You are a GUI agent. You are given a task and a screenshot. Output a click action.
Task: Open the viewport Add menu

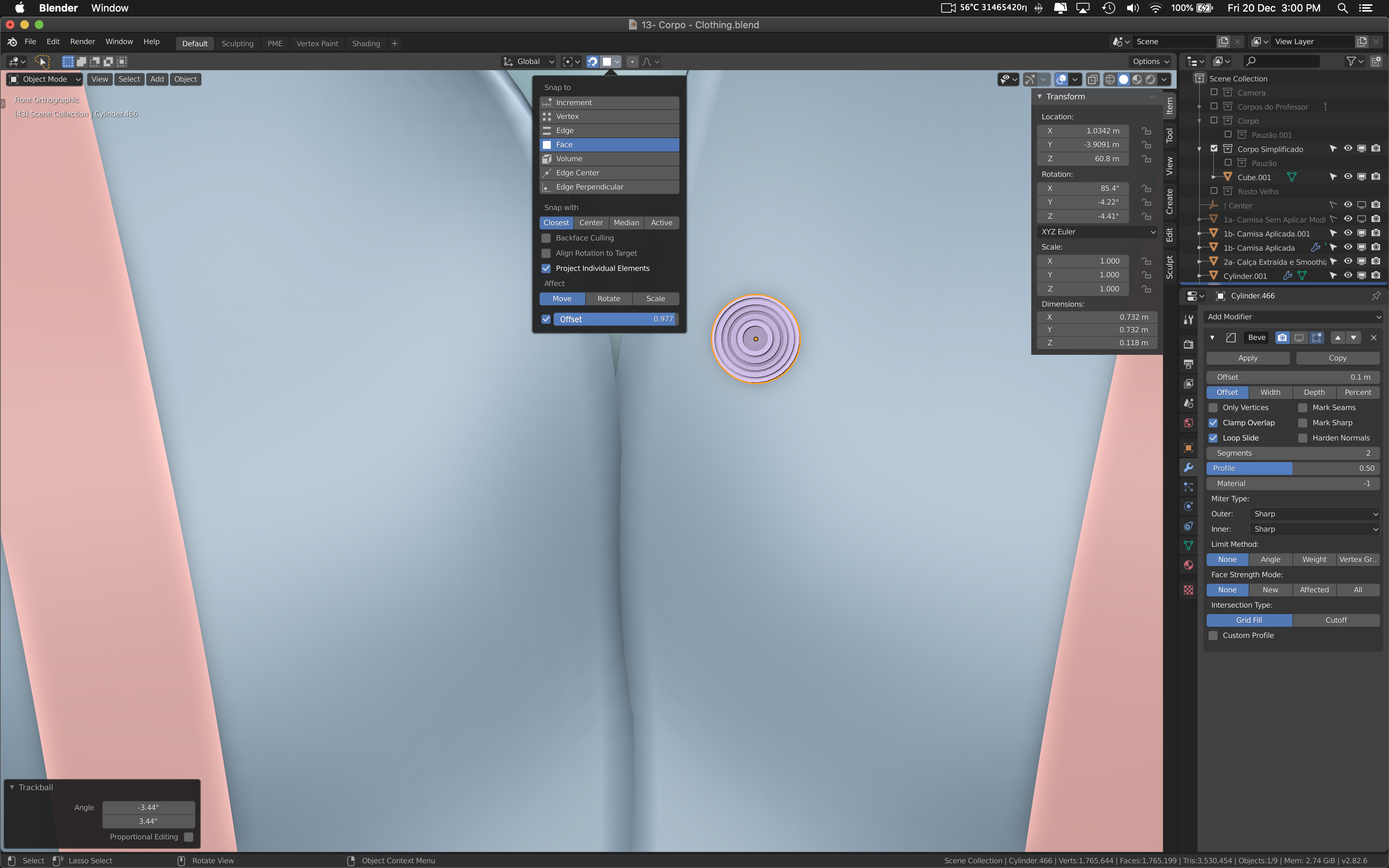pos(157,79)
